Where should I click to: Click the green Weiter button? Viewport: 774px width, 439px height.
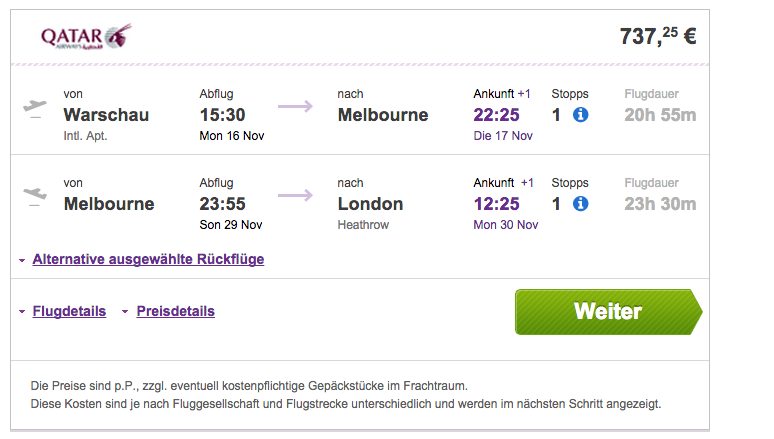click(608, 312)
